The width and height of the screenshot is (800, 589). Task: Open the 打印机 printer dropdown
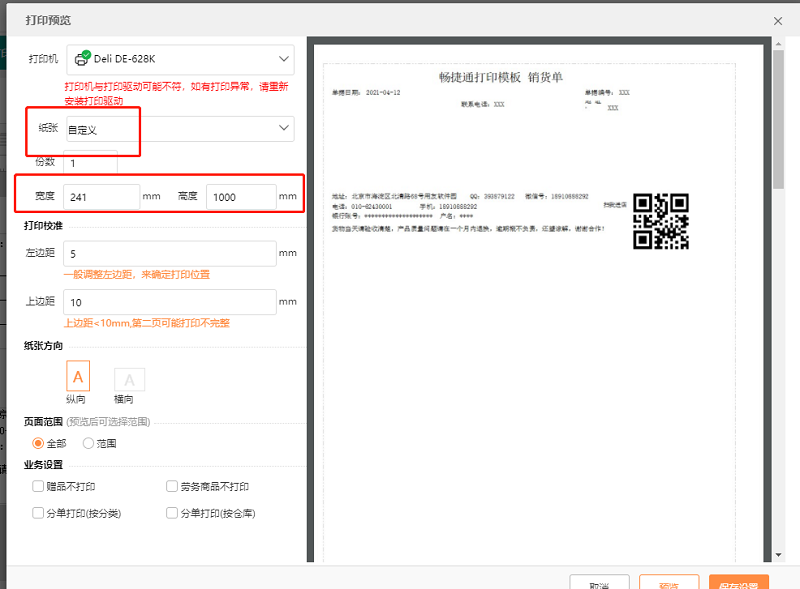[181, 59]
